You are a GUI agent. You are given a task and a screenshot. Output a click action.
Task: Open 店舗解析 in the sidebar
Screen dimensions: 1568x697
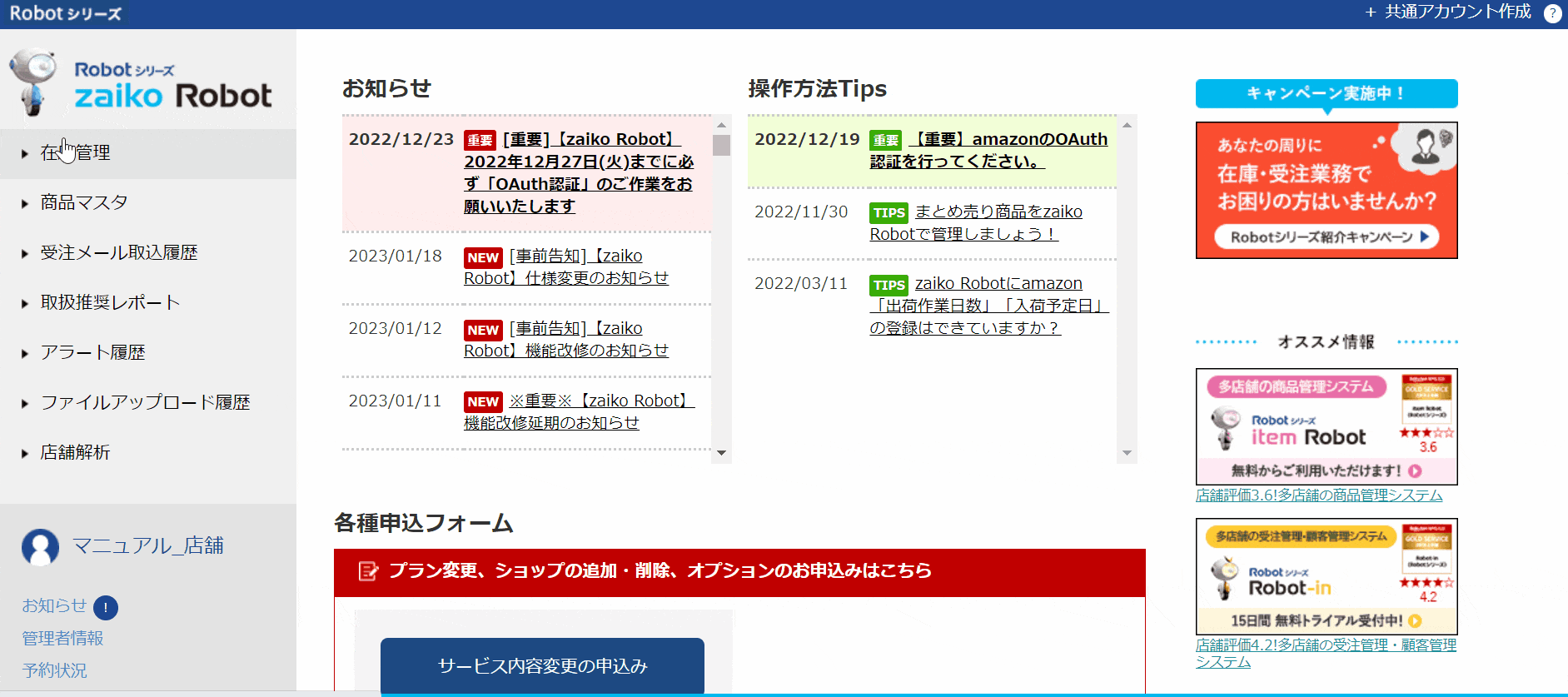point(148,453)
